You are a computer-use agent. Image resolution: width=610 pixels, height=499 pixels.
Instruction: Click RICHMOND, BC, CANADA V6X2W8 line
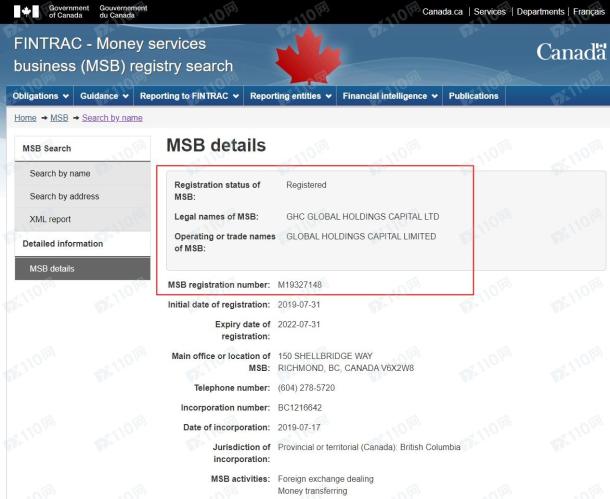coord(346,368)
